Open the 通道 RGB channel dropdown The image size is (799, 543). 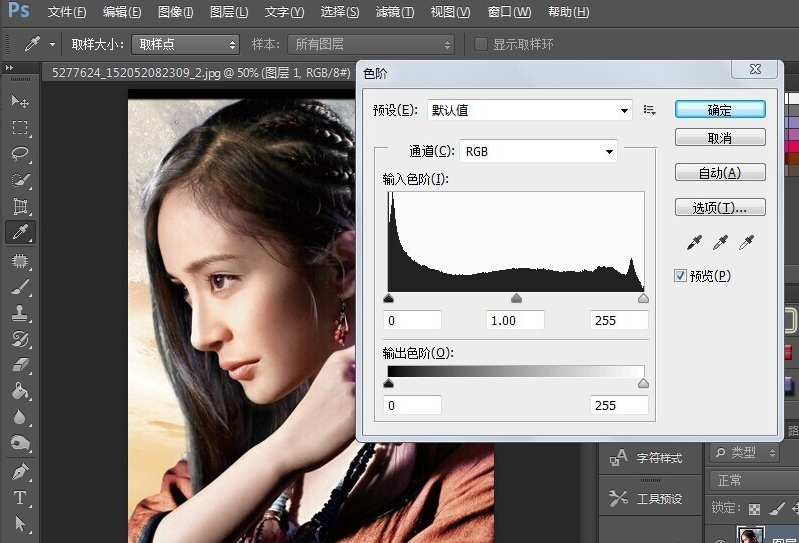click(x=538, y=151)
